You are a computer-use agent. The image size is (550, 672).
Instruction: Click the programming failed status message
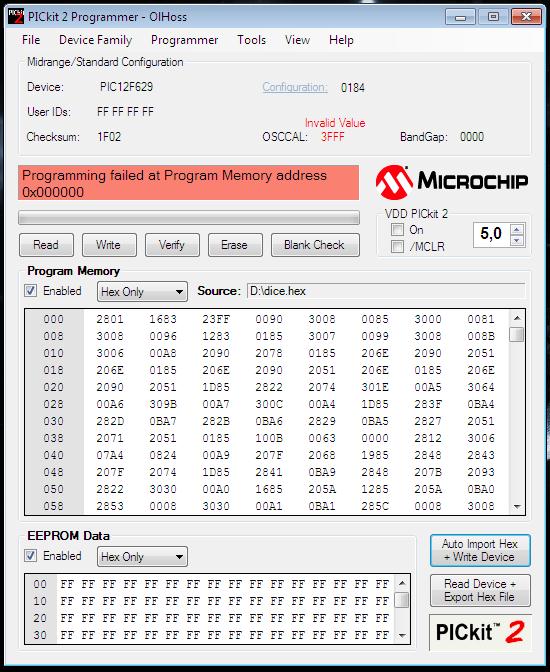tap(189, 183)
